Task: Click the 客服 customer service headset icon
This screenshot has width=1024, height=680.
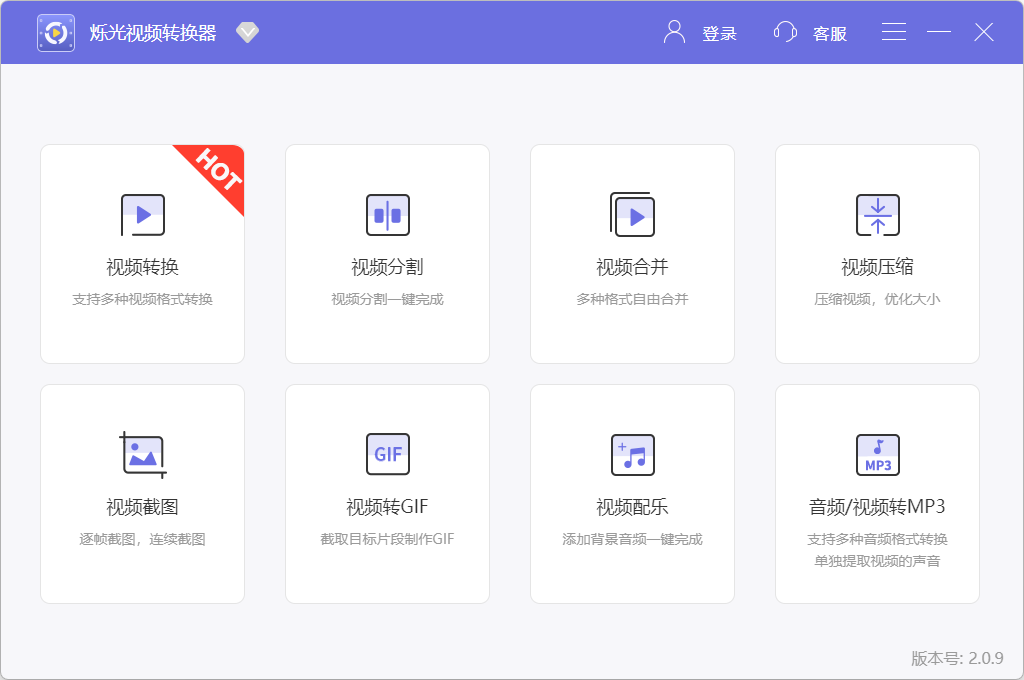Action: pyautogui.click(x=784, y=32)
